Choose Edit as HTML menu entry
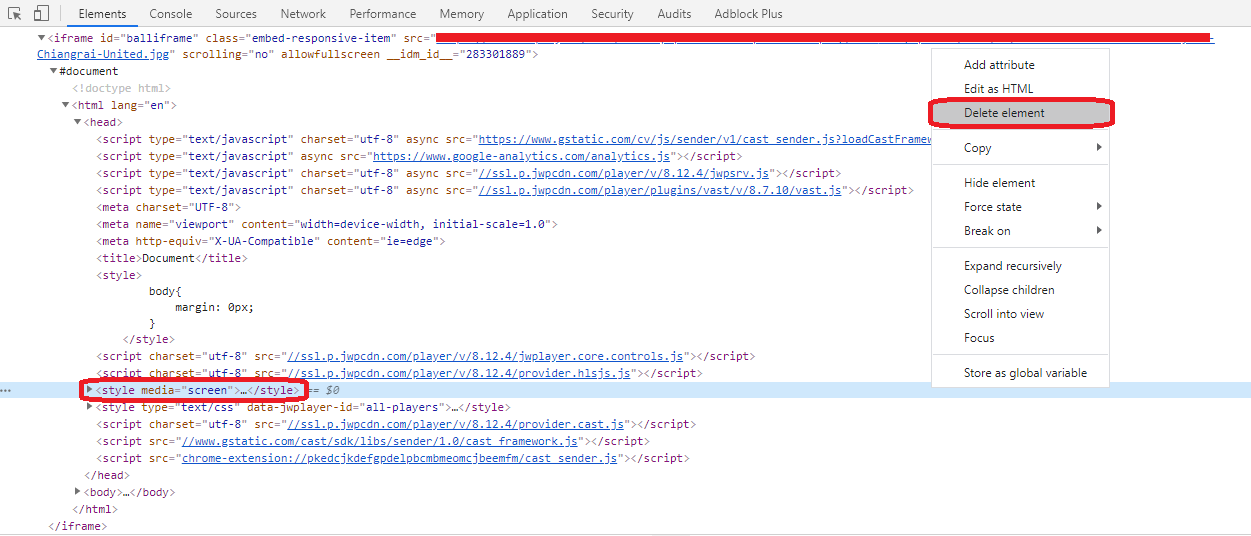 coord(1020,89)
